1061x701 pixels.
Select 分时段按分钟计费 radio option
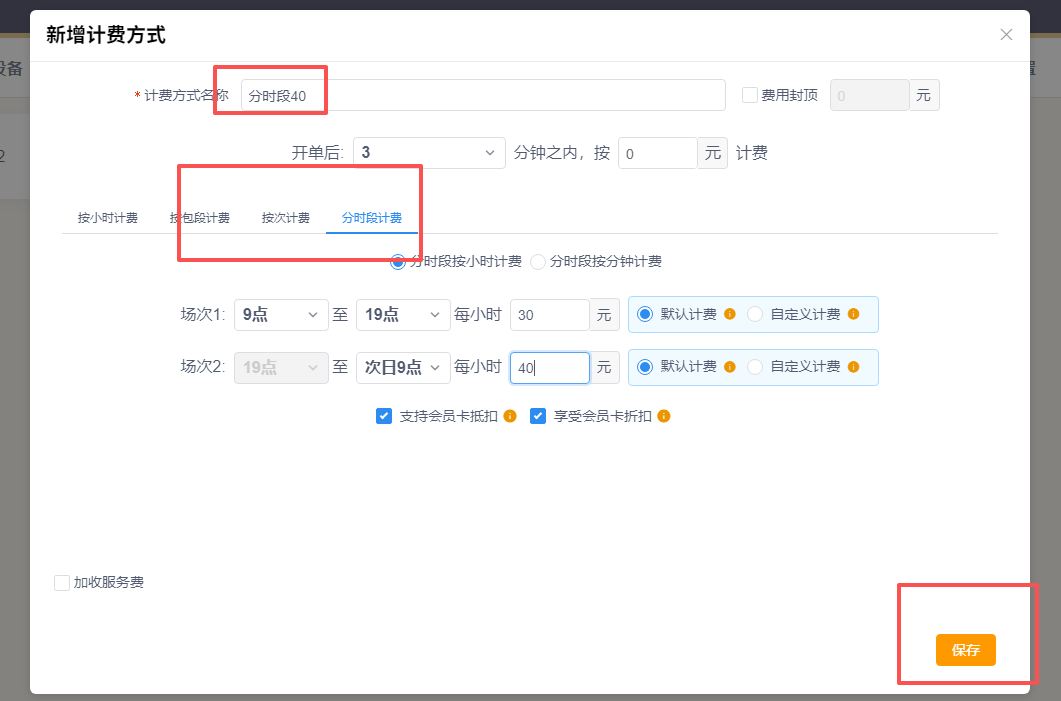pos(538,262)
